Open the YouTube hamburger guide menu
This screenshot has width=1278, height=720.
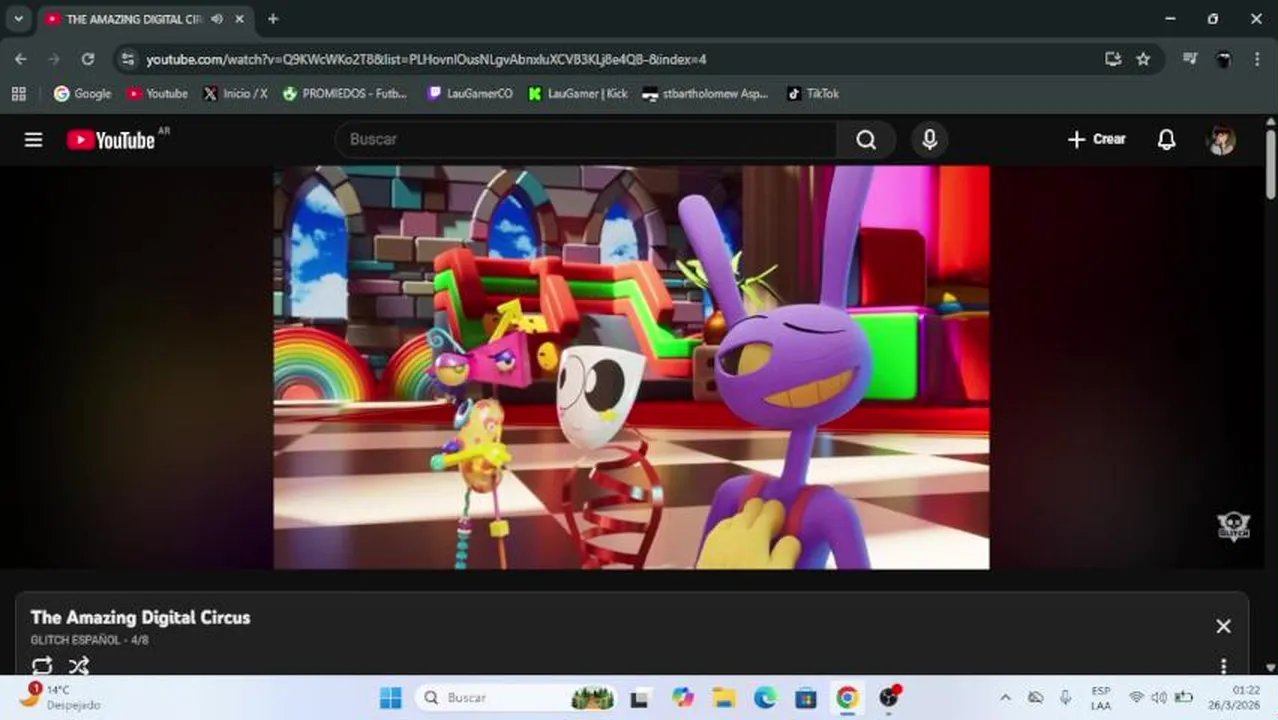pyautogui.click(x=33, y=140)
